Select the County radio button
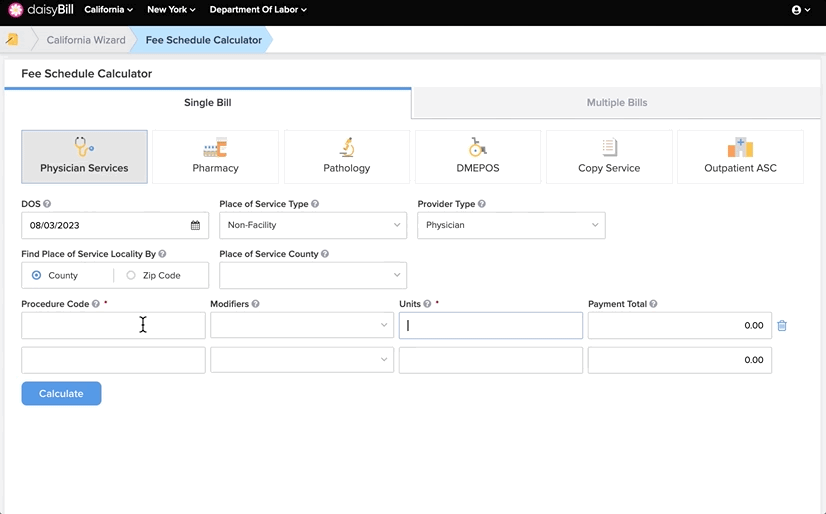 tap(36, 275)
